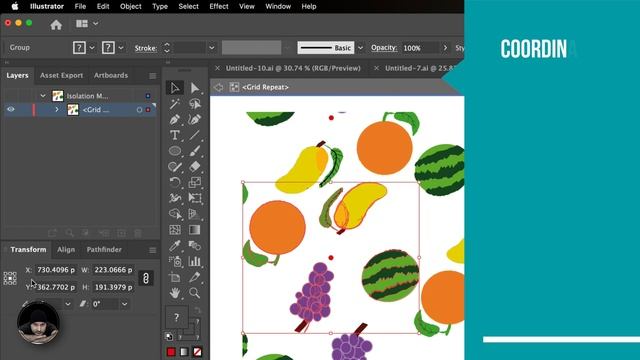The height and width of the screenshot is (360, 640).
Task: Open the Layers panel options menu
Action: (152, 76)
